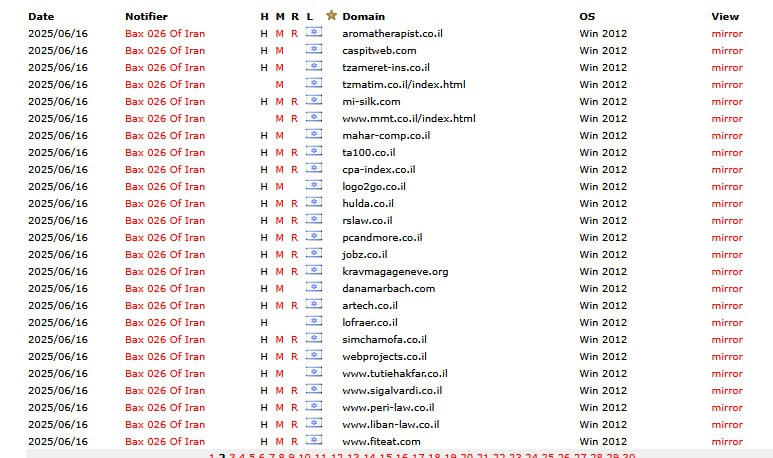Click the flag in the www.peri-law.co.il row
Image resolution: width=773 pixels, height=458 pixels.
[314, 406]
